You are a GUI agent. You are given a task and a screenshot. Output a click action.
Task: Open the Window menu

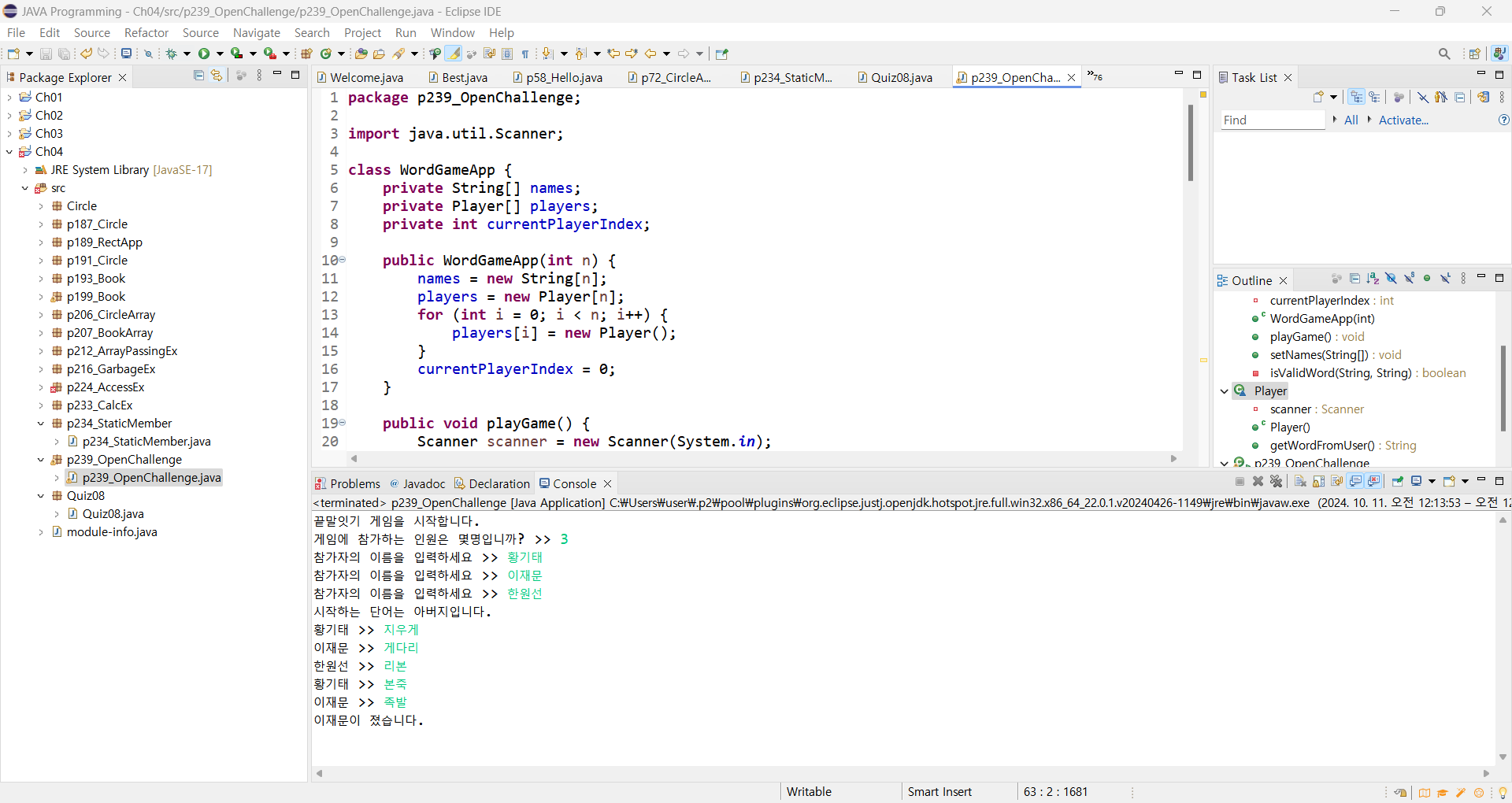point(452,32)
